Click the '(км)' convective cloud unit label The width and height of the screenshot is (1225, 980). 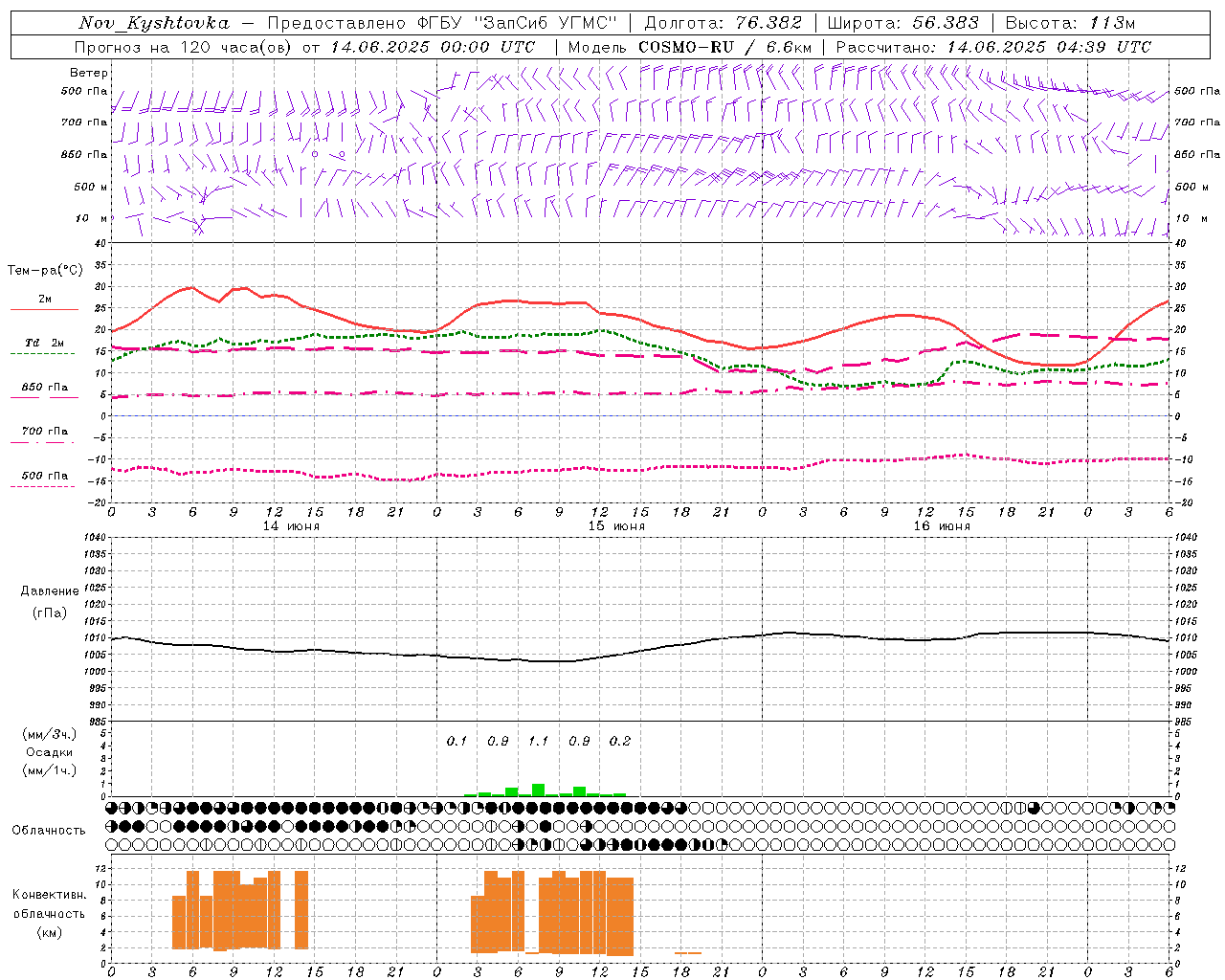pos(50,932)
